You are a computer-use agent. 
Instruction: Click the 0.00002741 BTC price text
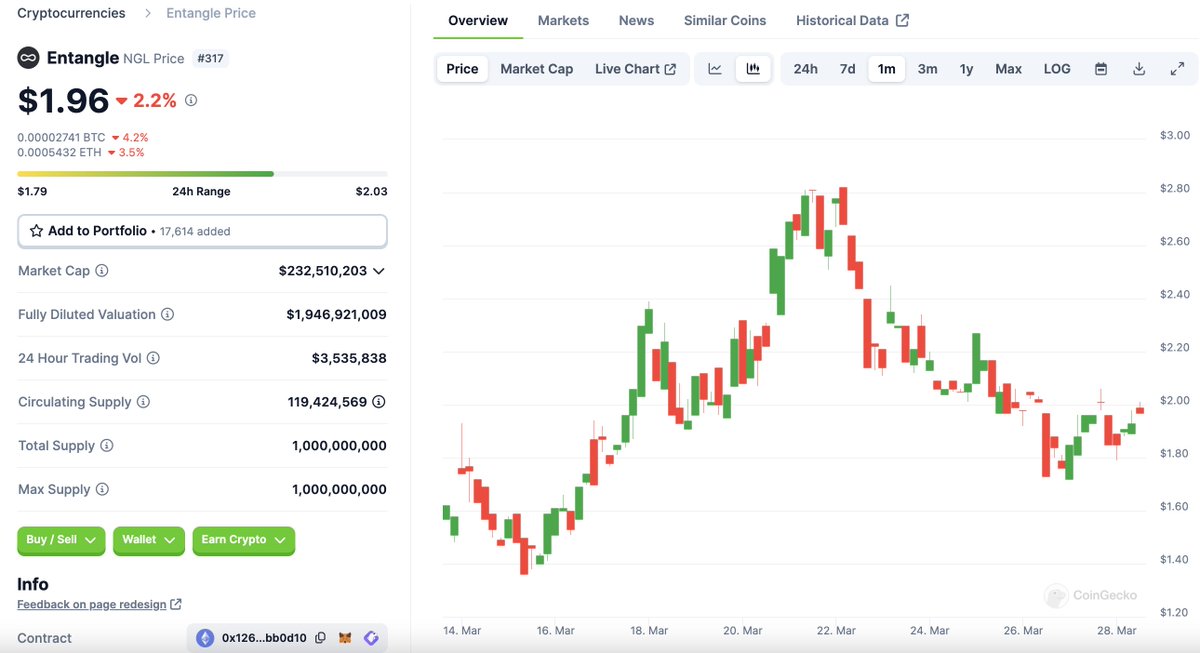tap(61, 137)
